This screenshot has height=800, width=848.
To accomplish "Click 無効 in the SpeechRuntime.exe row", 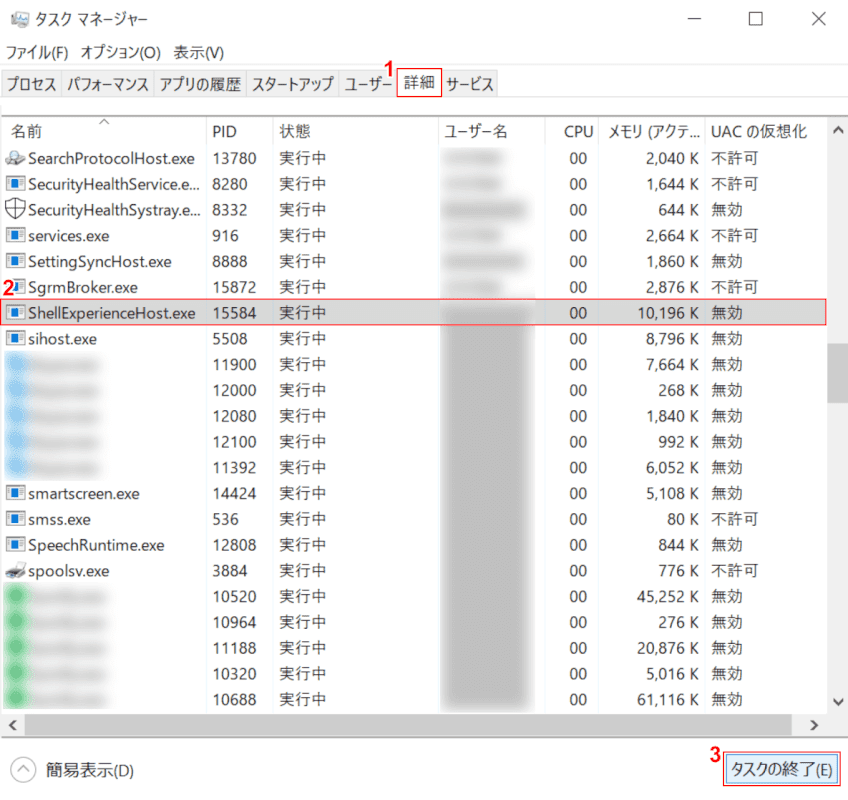I will pos(727,545).
